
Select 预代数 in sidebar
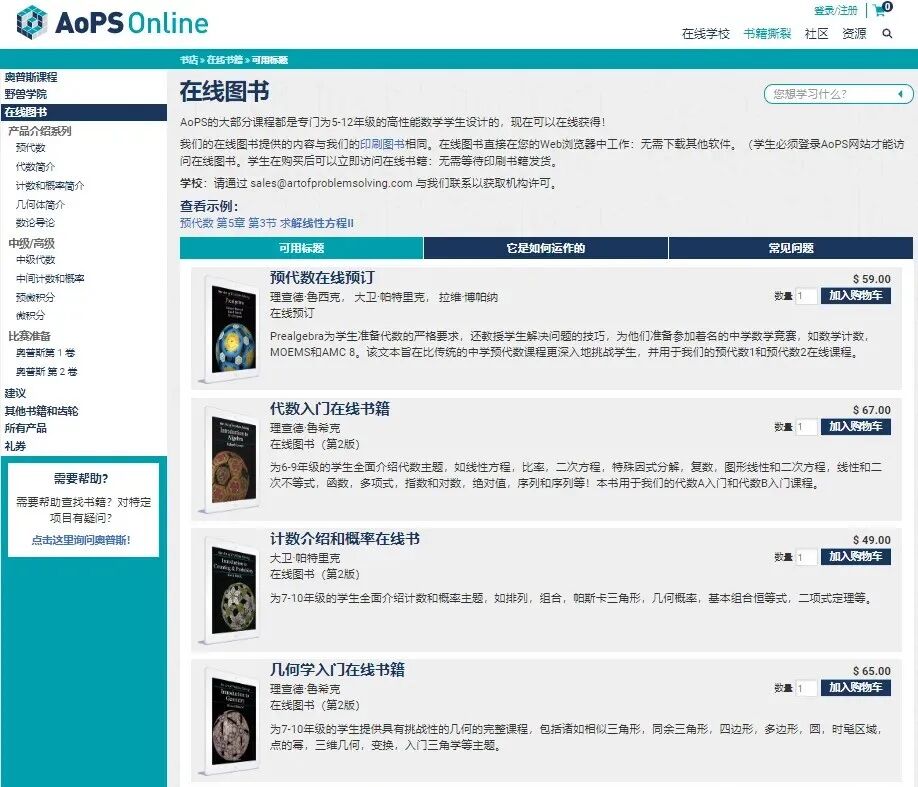pos(30,148)
